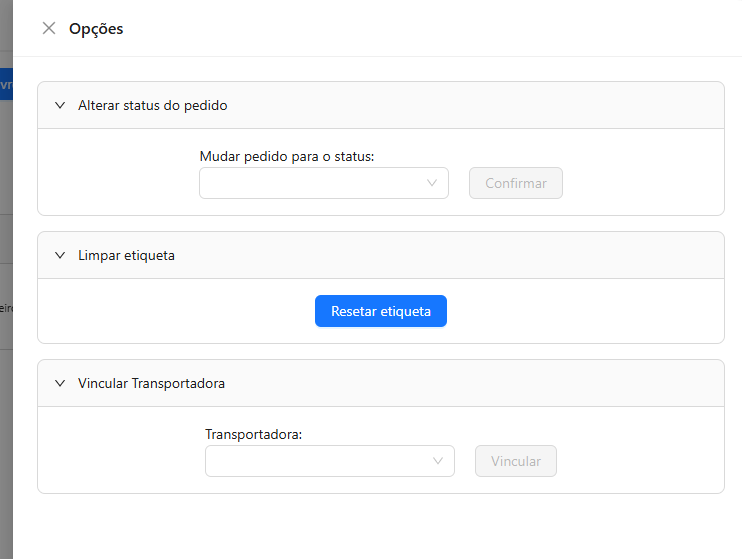Click the Transportadora field label
This screenshot has height=559, width=742.
253,435
